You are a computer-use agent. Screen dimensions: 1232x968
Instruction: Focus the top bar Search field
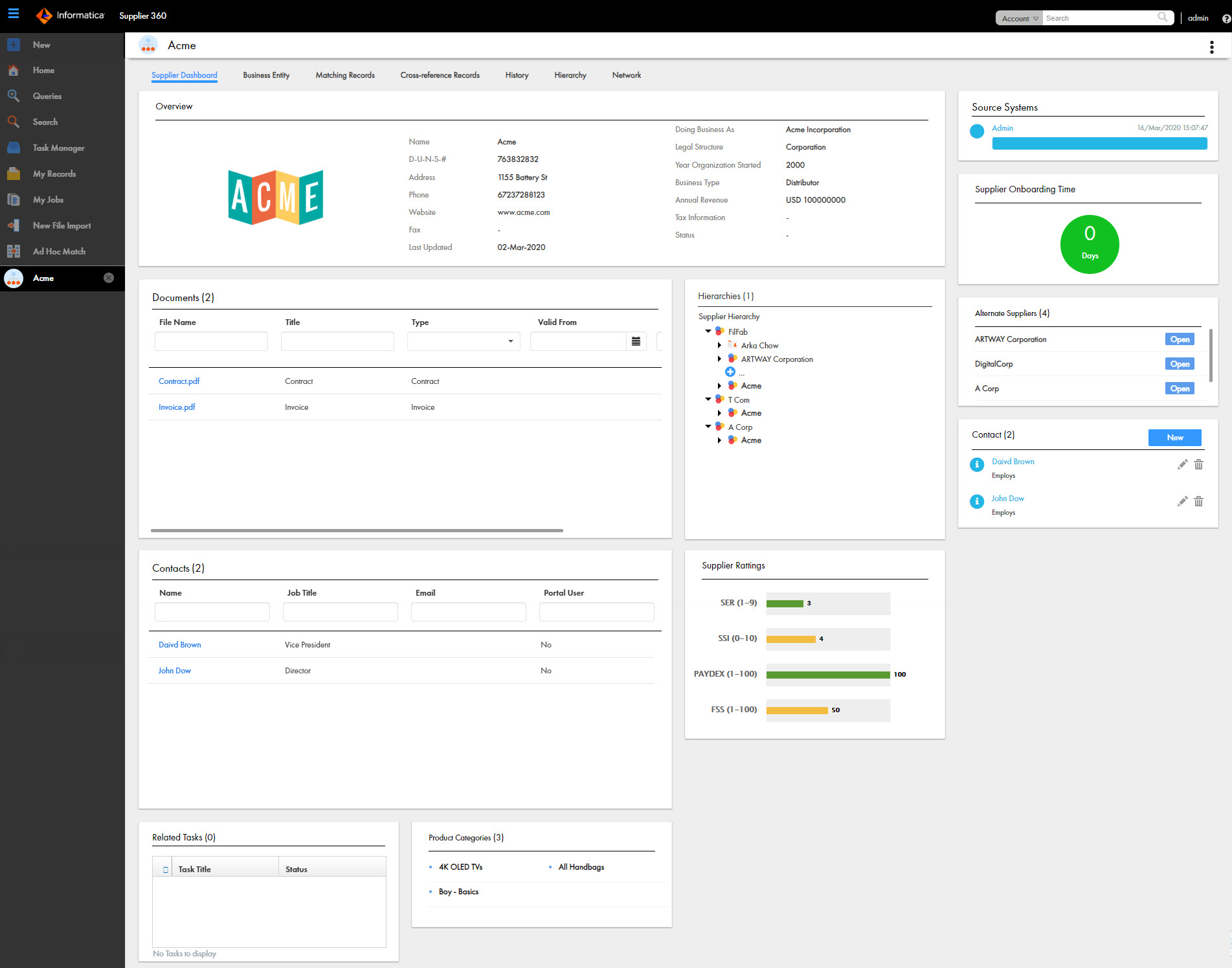click(1101, 18)
